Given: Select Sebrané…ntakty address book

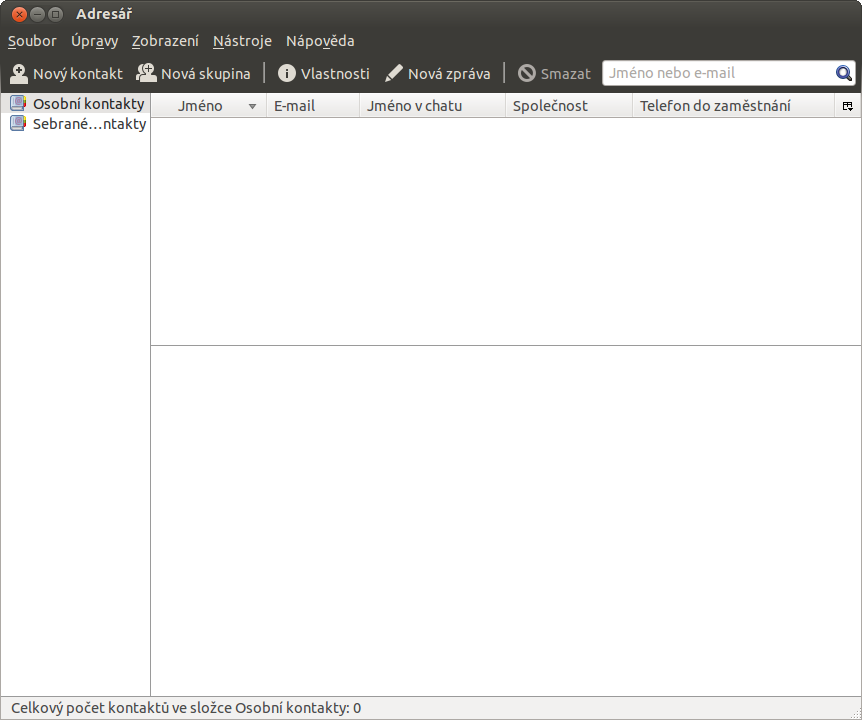Looking at the screenshot, I should click(75, 124).
